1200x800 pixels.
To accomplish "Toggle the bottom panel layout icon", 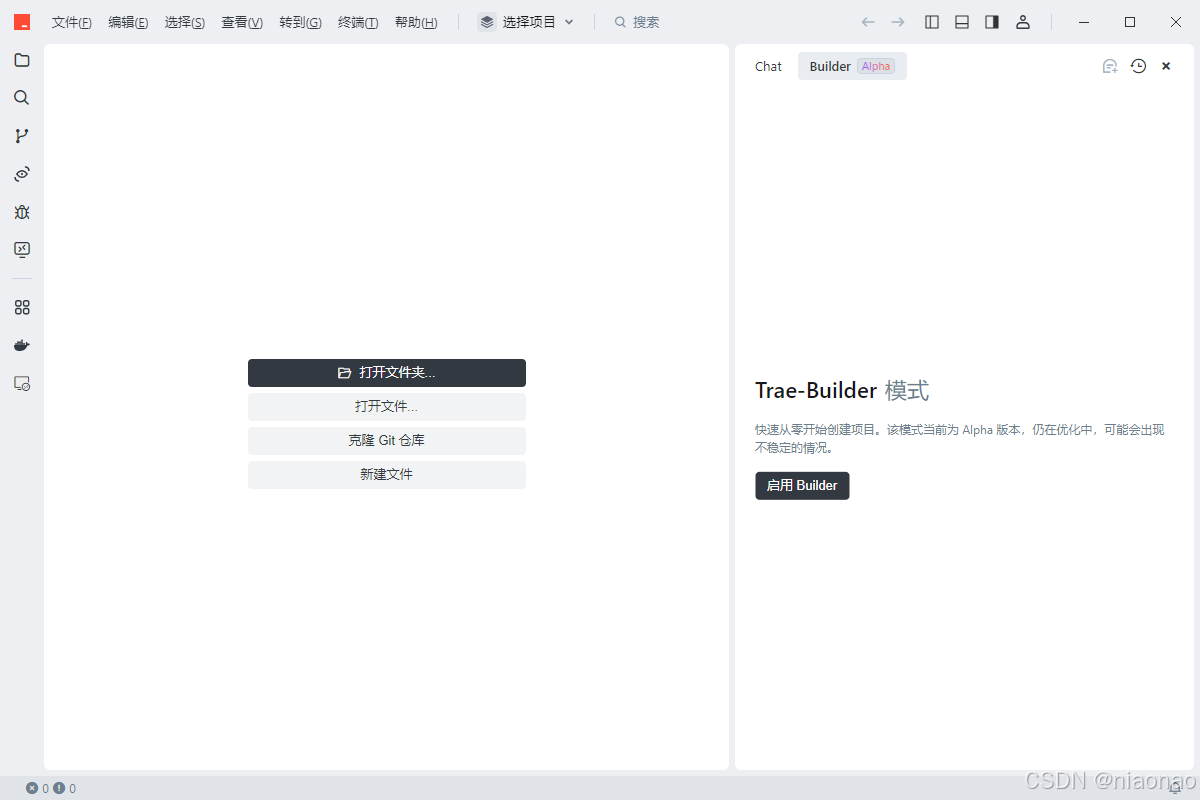I will coord(962,22).
